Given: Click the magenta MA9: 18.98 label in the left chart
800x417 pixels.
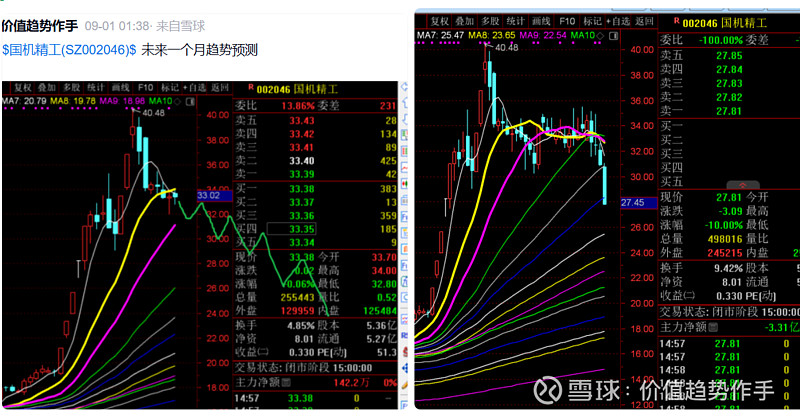Looking at the screenshot, I should point(122,101).
